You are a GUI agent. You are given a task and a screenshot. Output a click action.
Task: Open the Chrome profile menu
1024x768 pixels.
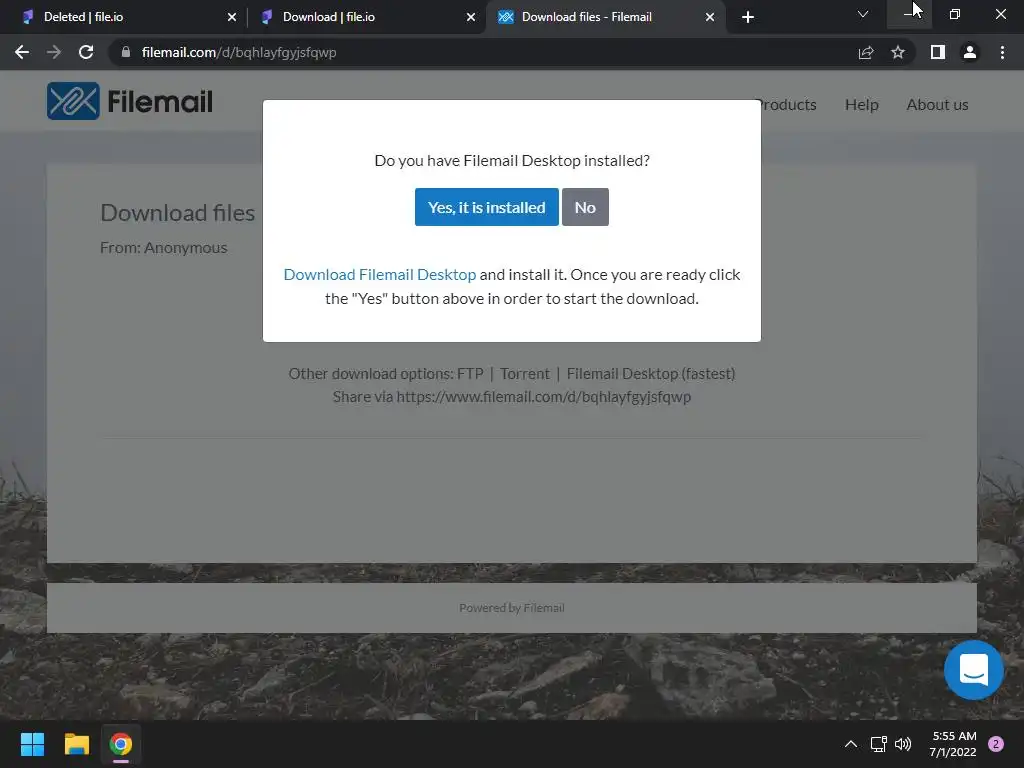click(970, 52)
